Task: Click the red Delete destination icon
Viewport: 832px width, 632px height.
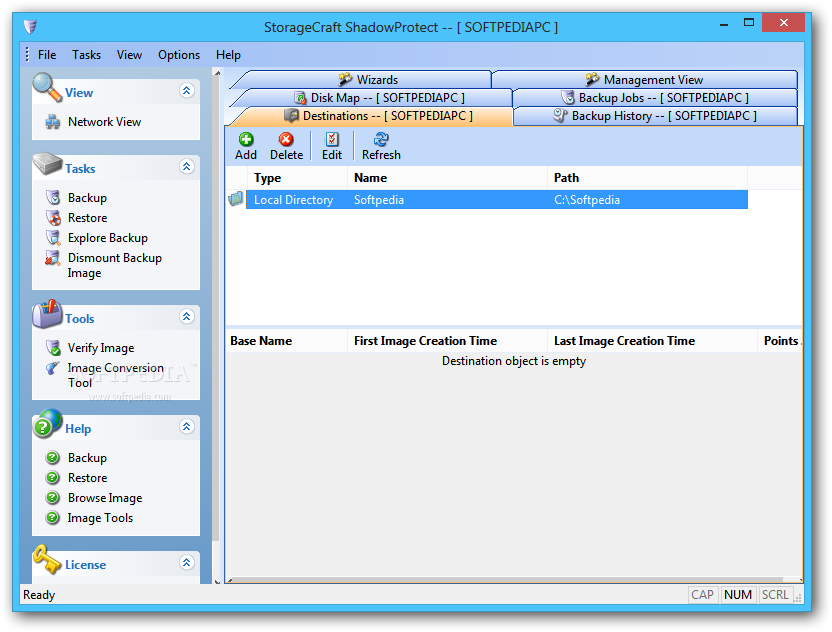Action: 286,140
